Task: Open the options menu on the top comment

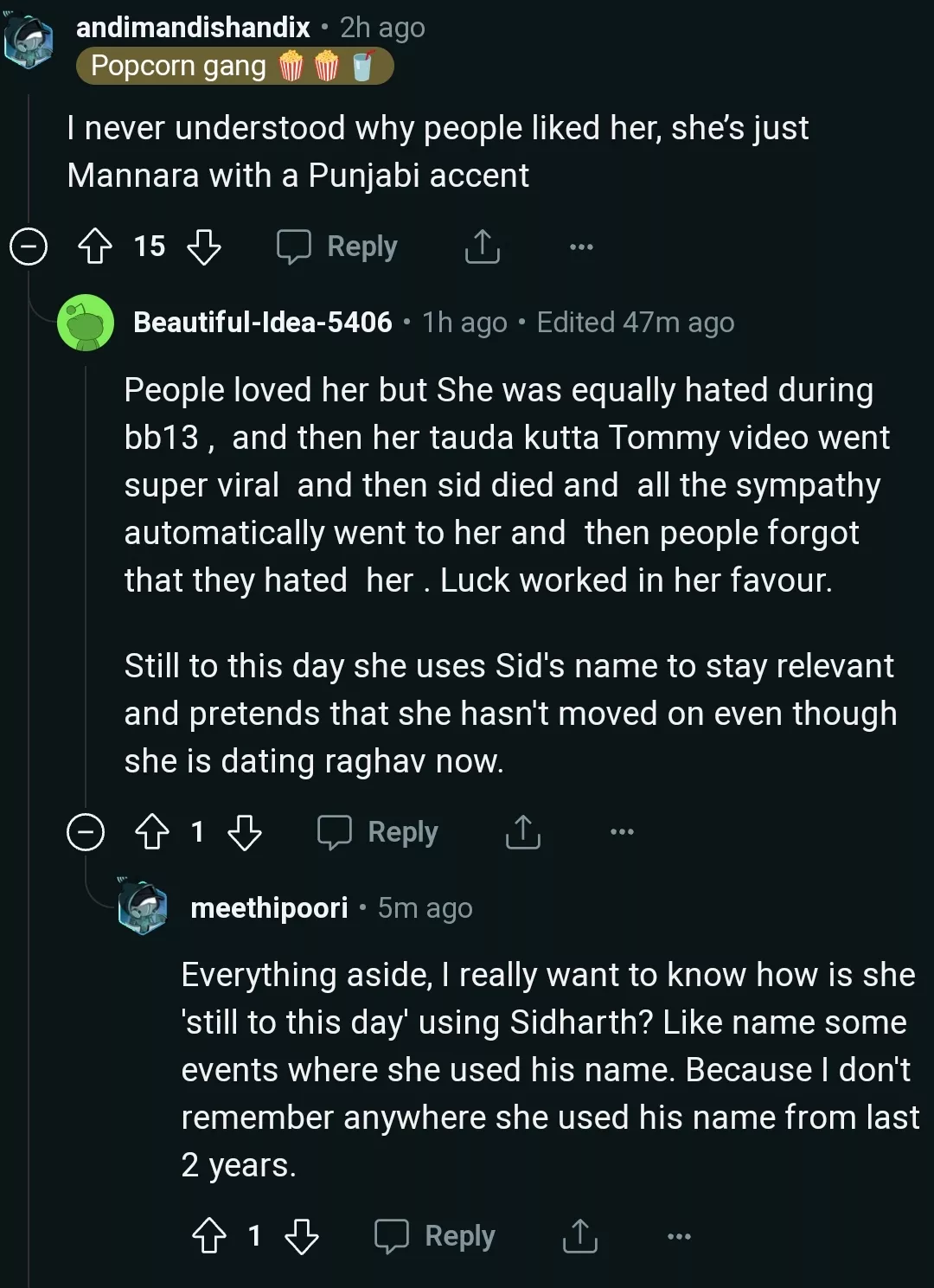Action: click(580, 247)
